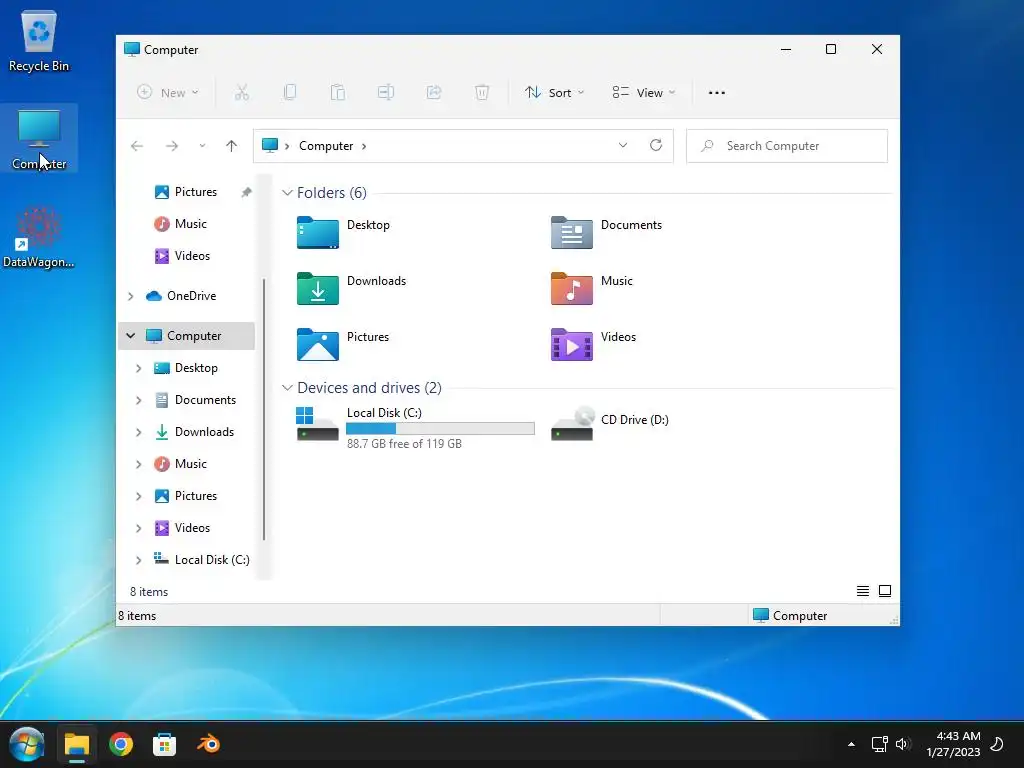Image resolution: width=1024 pixels, height=768 pixels.
Task: Open the Pictures folder icon in main pane
Action: click(x=317, y=344)
